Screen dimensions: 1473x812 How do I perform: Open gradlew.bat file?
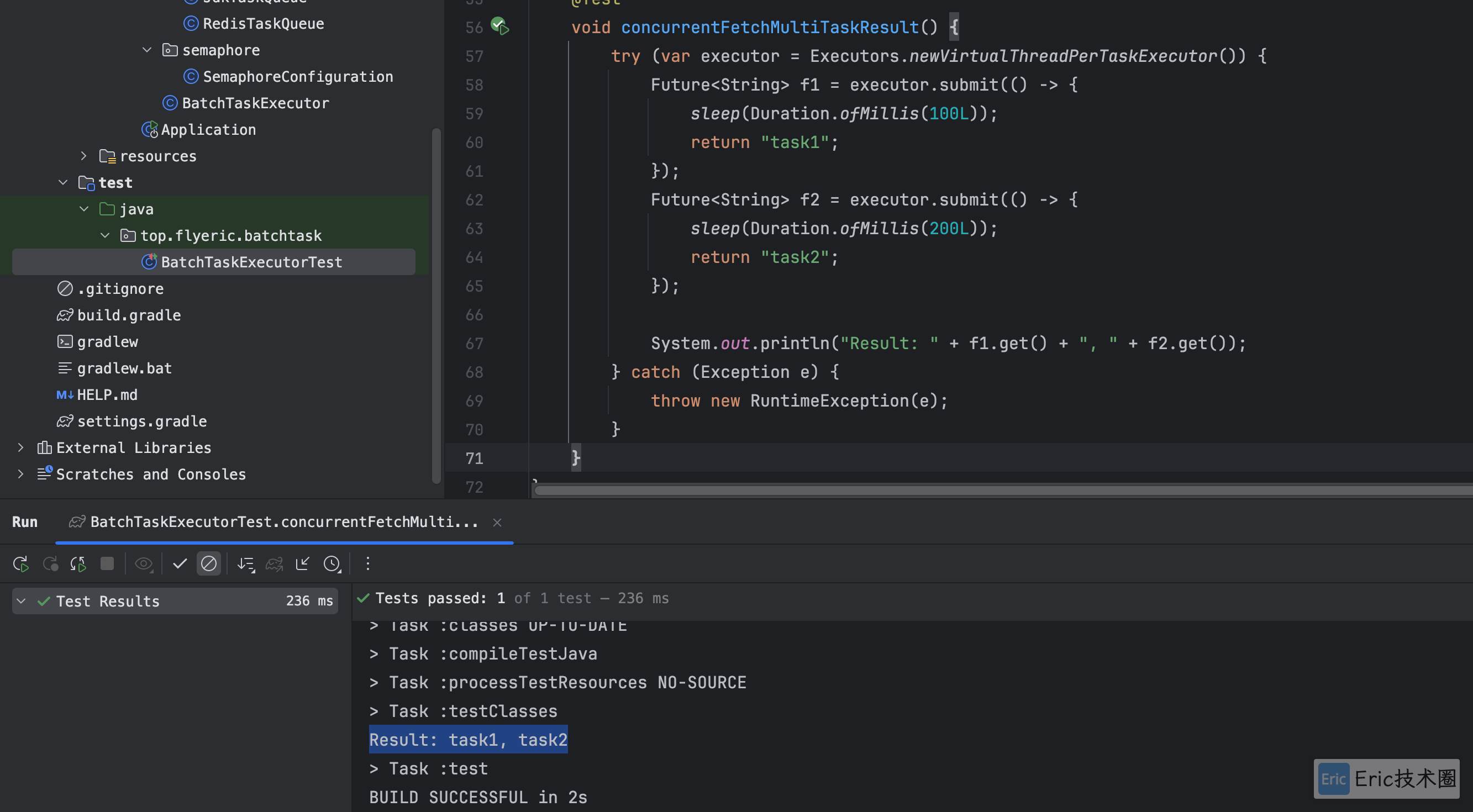[124, 368]
